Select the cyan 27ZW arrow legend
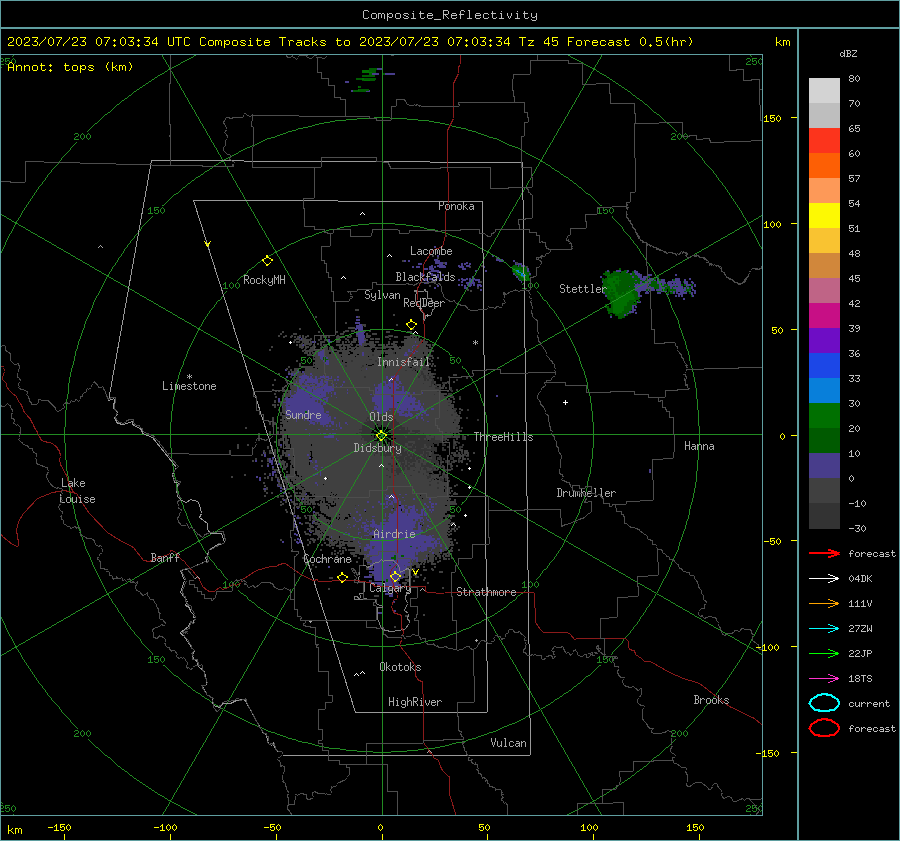Viewport: 900px width, 841px height. coord(824,629)
